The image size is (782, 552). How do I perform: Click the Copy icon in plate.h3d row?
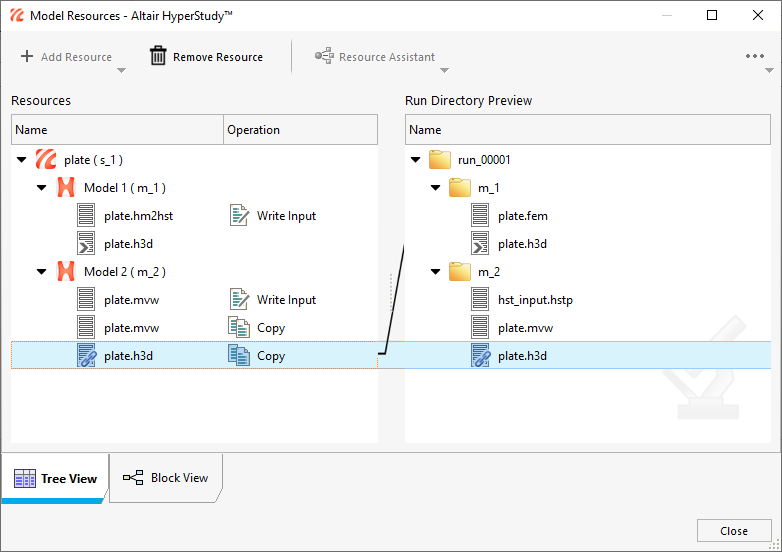point(238,356)
